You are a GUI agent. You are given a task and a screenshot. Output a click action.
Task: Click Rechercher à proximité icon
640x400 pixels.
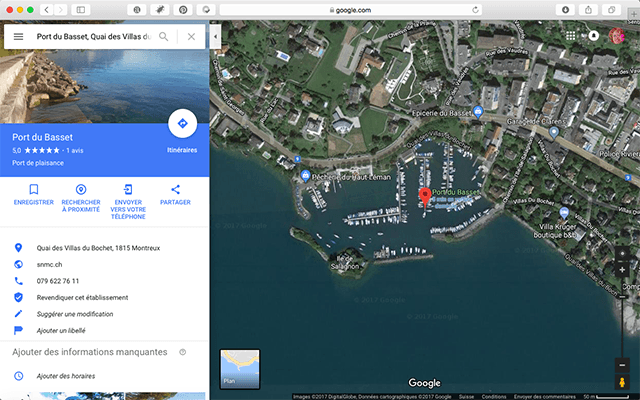(x=81, y=189)
